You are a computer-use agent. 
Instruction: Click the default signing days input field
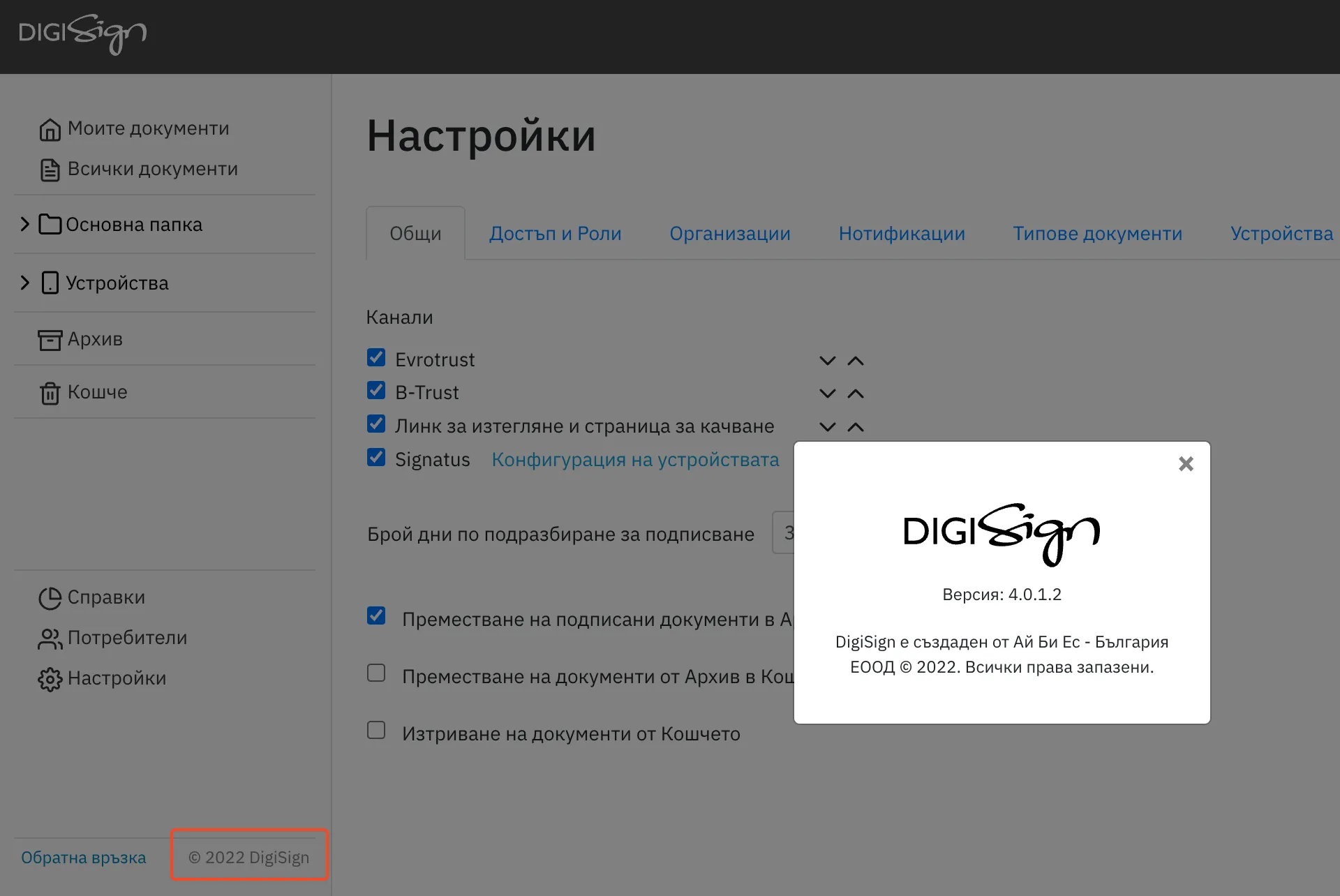[x=783, y=533]
